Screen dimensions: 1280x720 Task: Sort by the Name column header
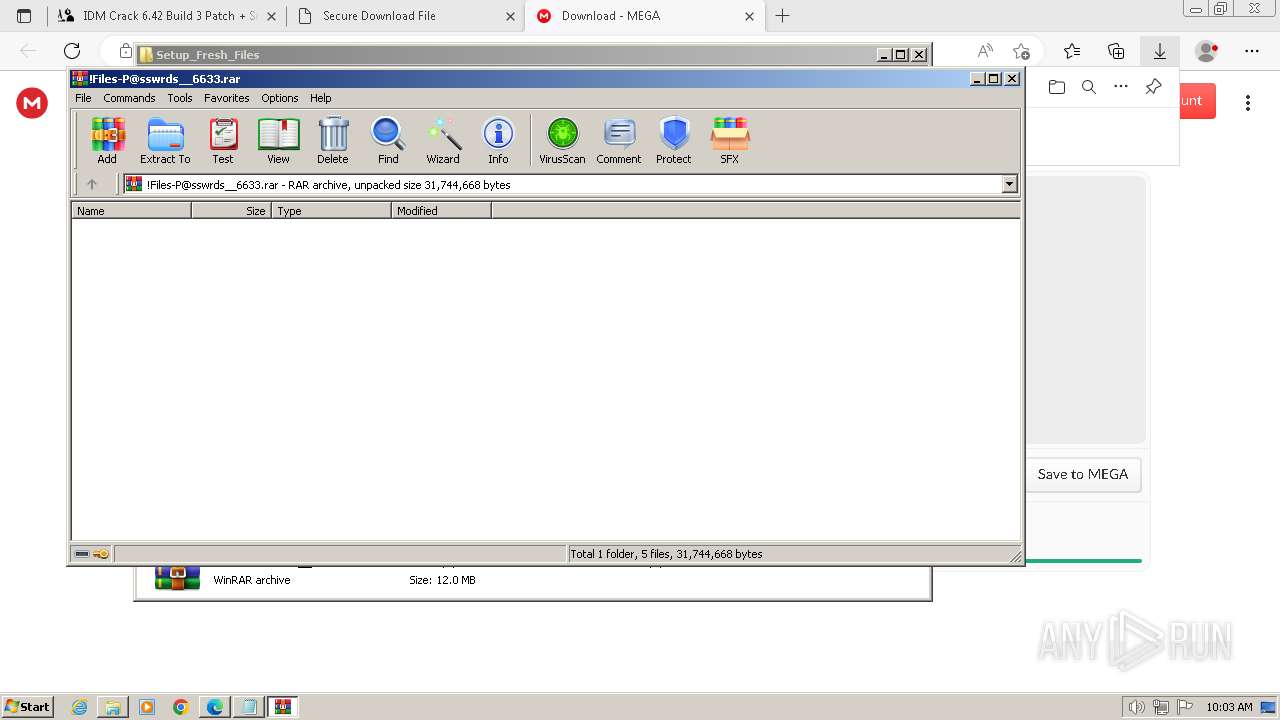131,211
